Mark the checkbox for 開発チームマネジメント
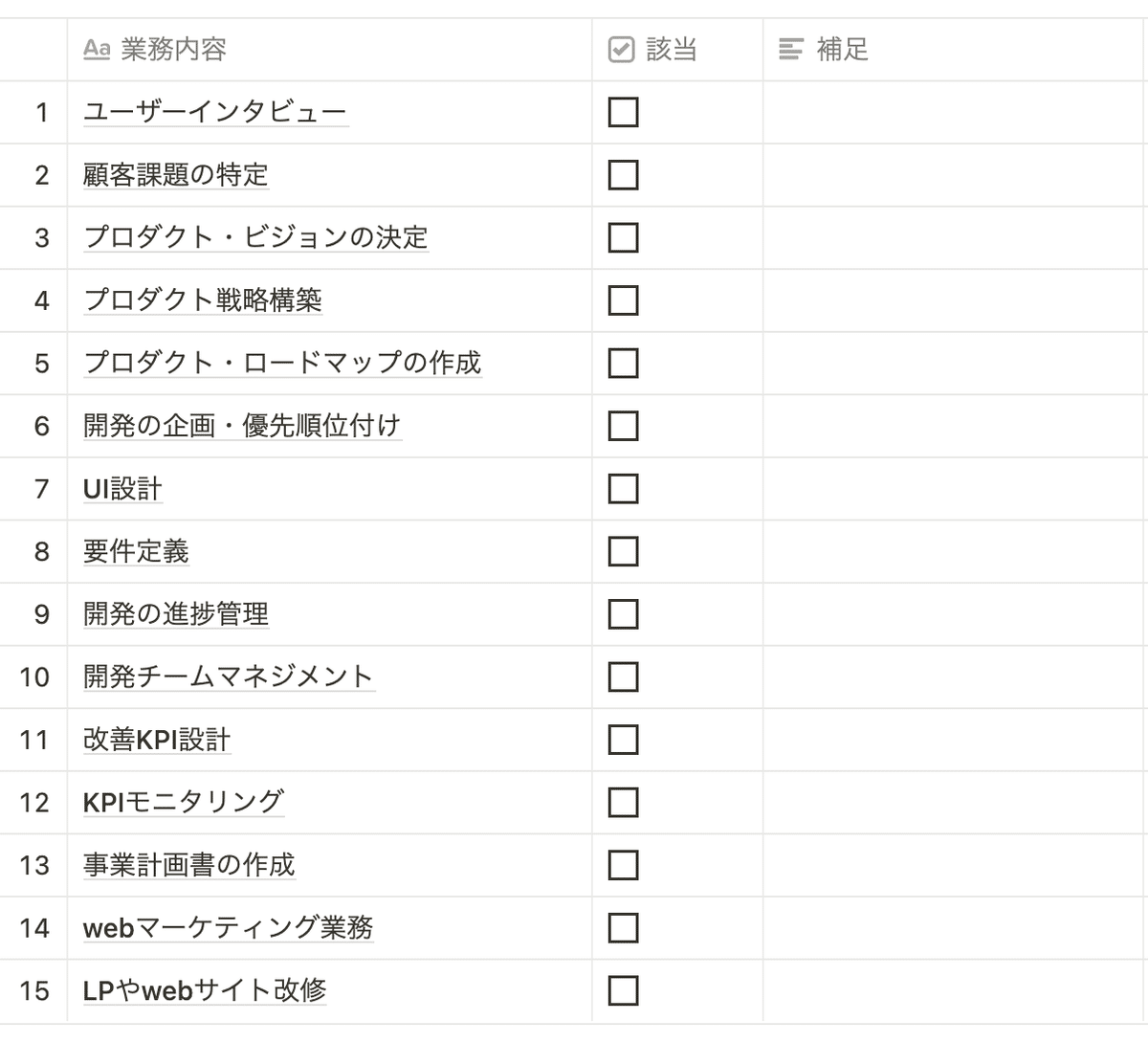The height and width of the screenshot is (1042, 1148). [623, 676]
